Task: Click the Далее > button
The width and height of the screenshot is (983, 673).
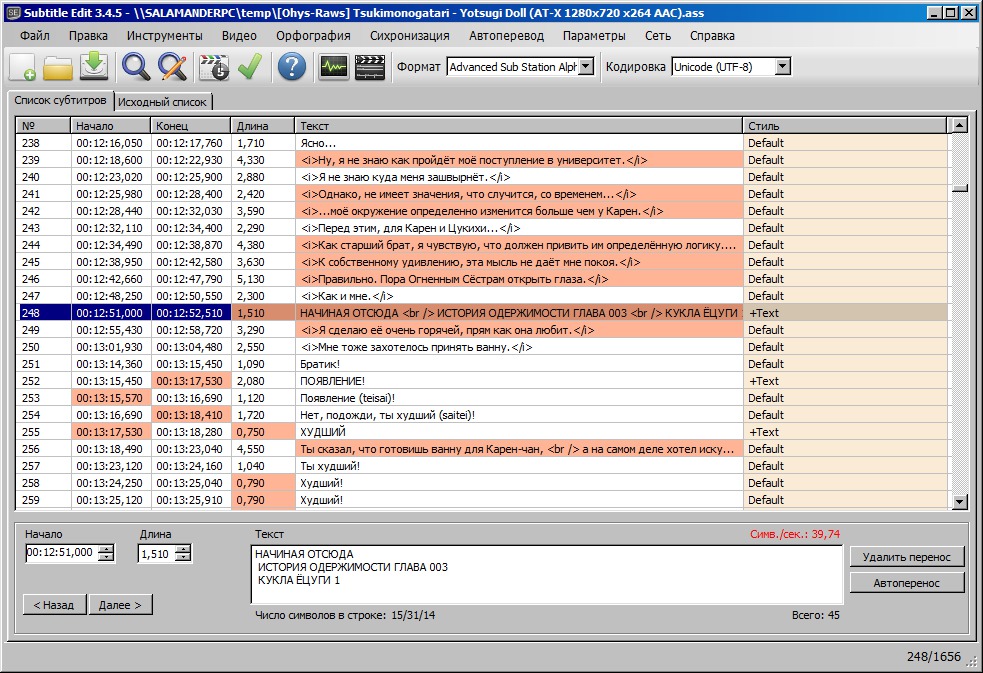Action: pyautogui.click(x=120, y=604)
